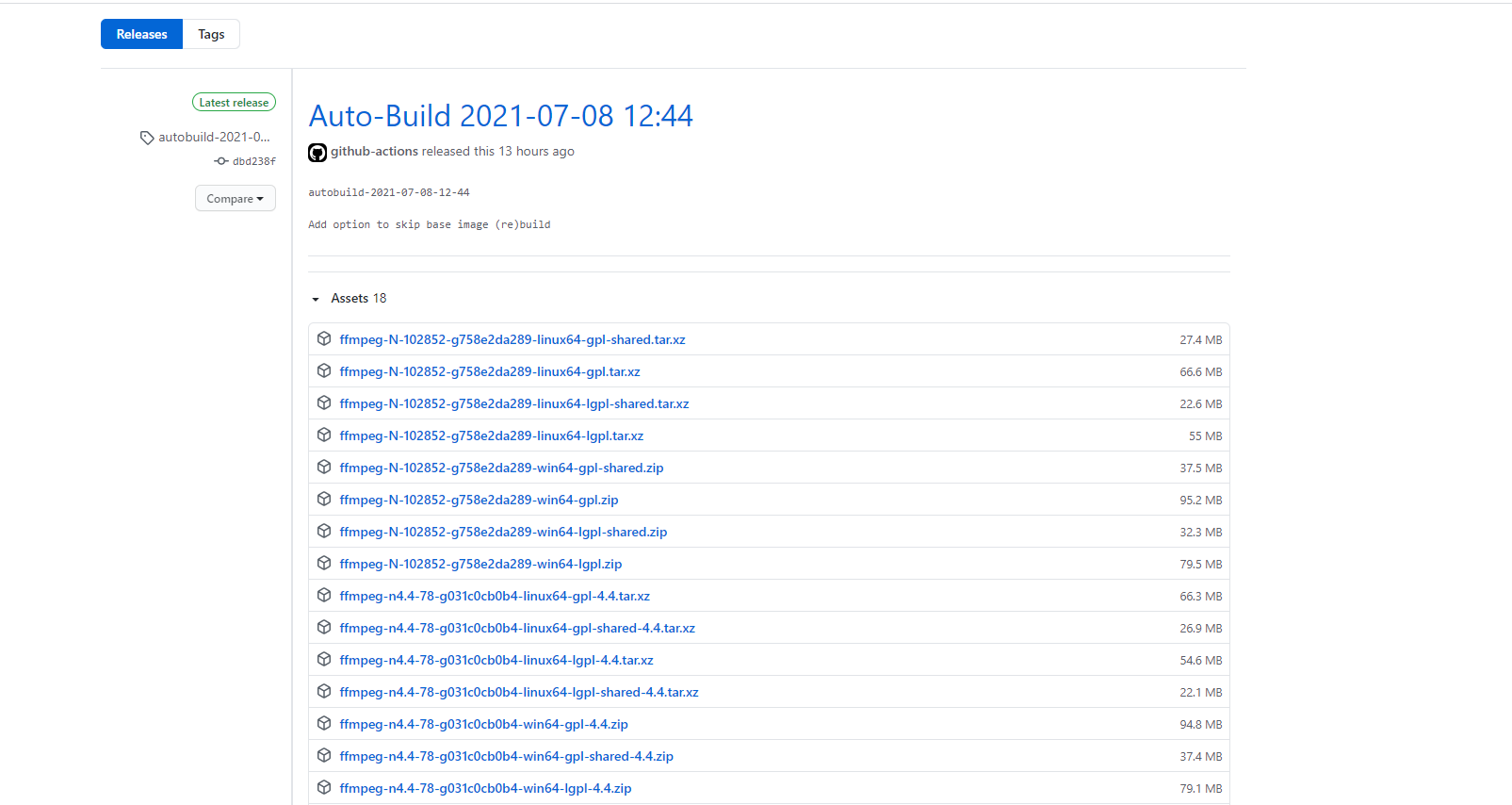Download ffmpeg-N-102852 linux64-lgpl-shared.tar.xz
This screenshot has width=1512, height=805.
514,403
